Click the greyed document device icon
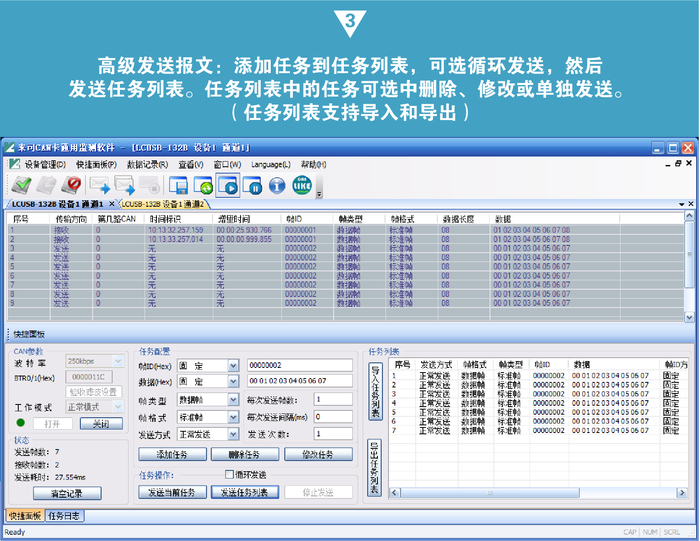The width and height of the screenshot is (700, 541). pos(46,185)
